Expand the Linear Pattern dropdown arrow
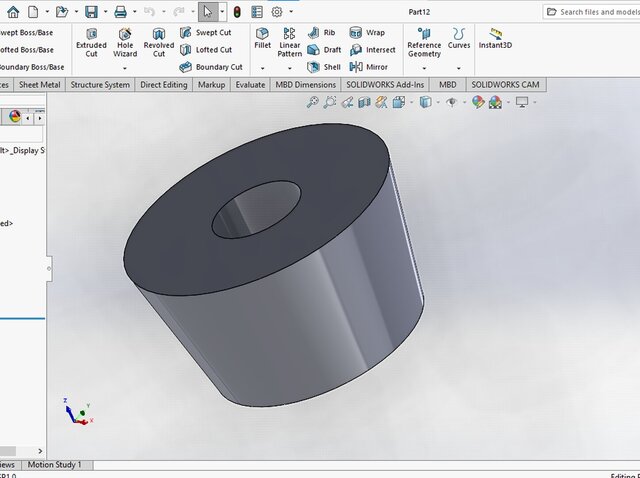This screenshot has height=478, width=640. (x=290, y=68)
